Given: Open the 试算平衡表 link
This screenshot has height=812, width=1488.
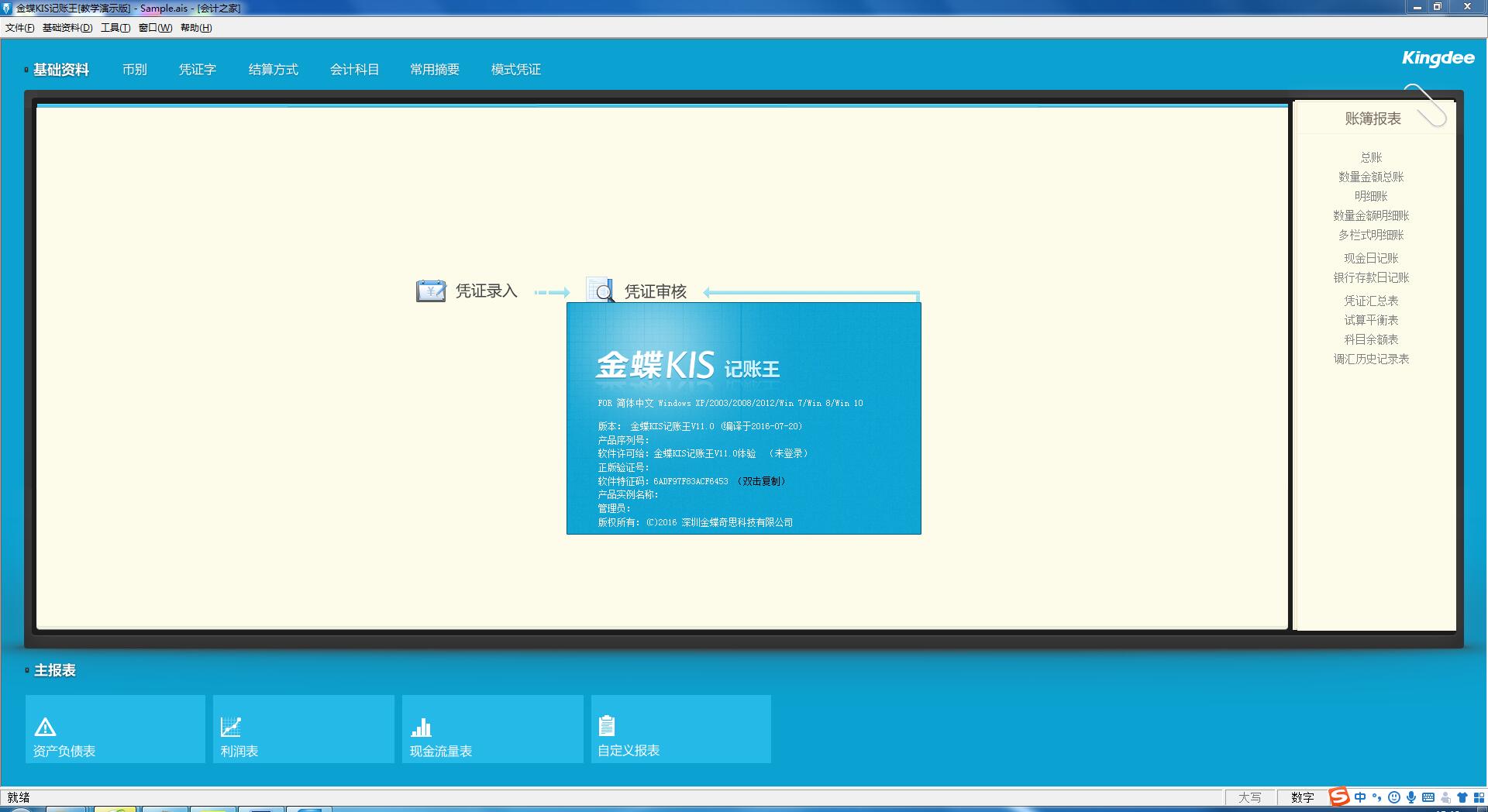Looking at the screenshot, I should click(1372, 320).
